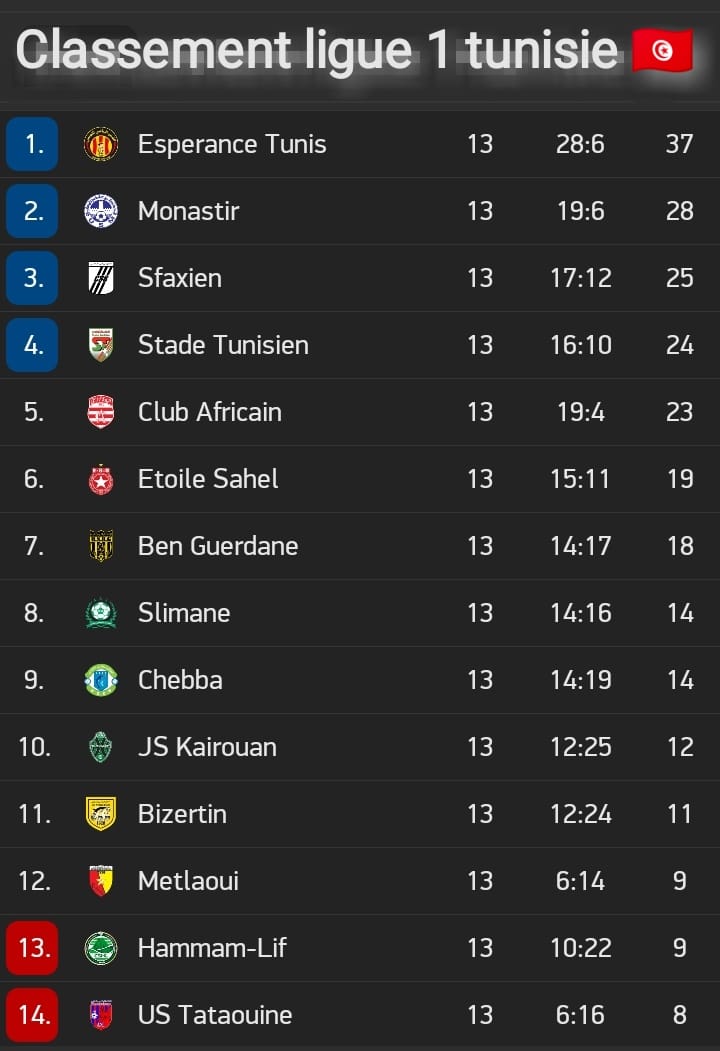The height and width of the screenshot is (1051, 720).
Task: Click the red rank 14 badge
Action: 32,1015
